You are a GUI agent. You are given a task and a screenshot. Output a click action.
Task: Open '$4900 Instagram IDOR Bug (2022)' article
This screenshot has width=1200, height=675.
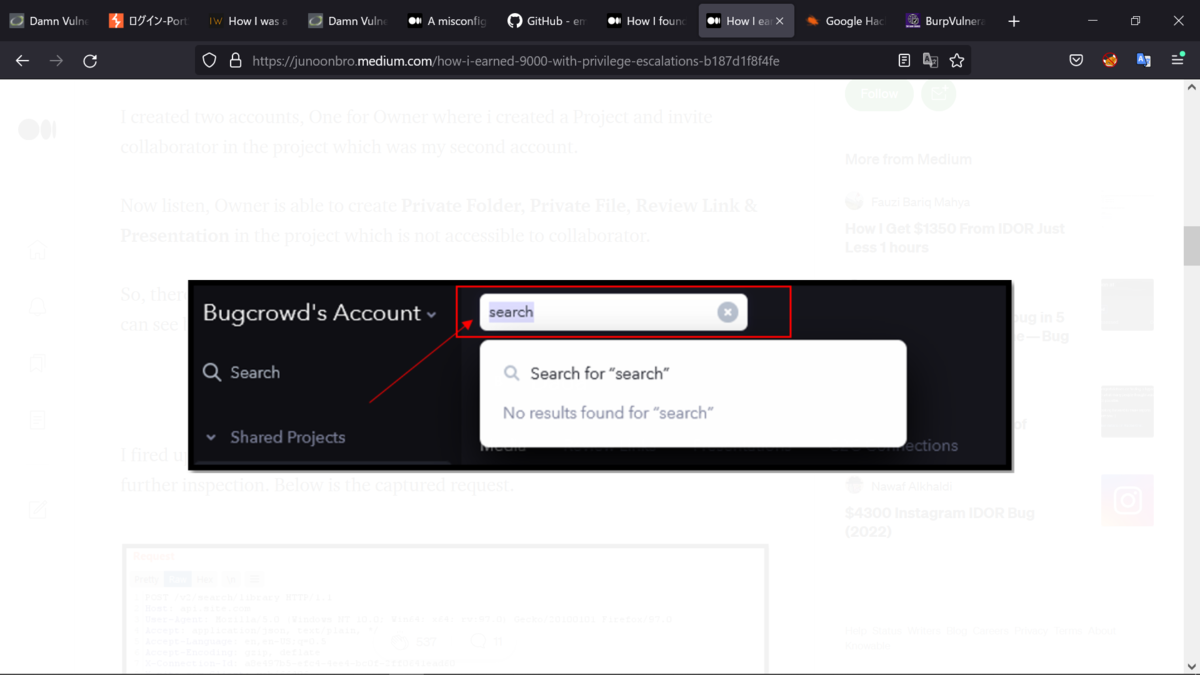pos(939,522)
